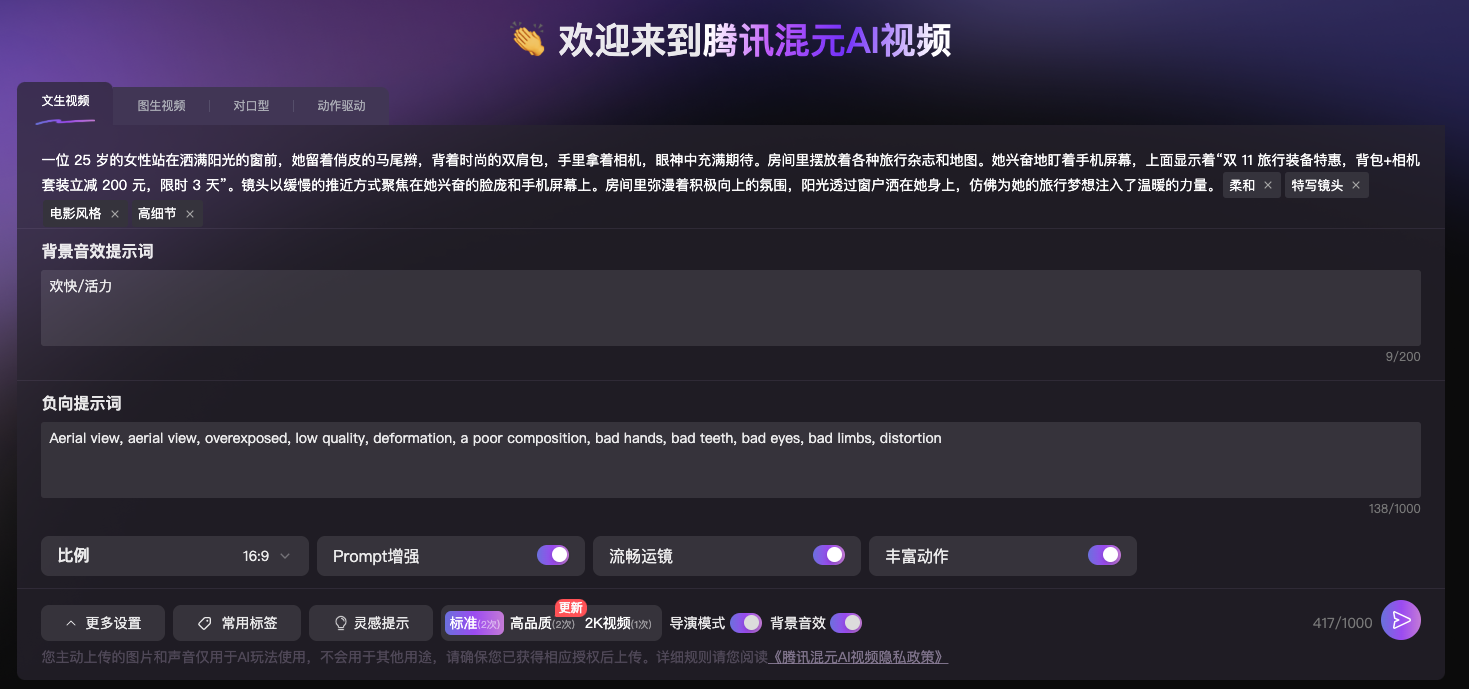
Task: Toggle the 导演模式 switch
Action: point(746,623)
